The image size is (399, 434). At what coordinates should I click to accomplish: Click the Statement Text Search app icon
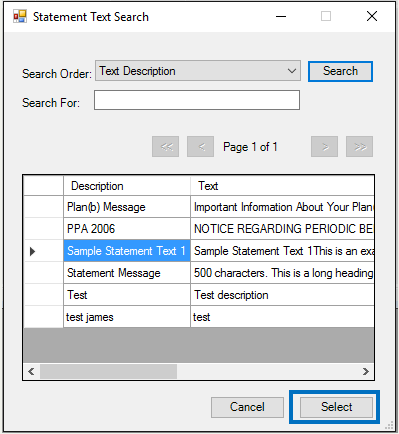(x=20, y=16)
